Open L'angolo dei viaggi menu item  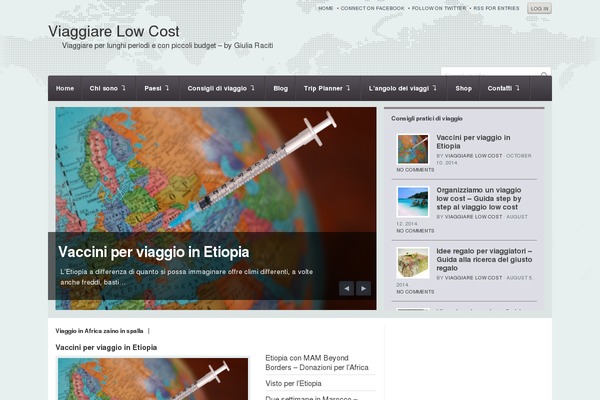[x=399, y=88]
